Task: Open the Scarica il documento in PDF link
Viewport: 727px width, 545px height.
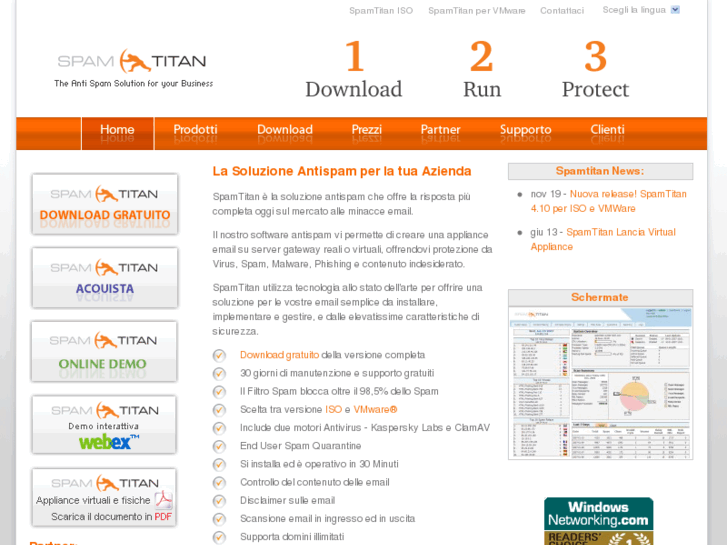Action: coord(111,517)
